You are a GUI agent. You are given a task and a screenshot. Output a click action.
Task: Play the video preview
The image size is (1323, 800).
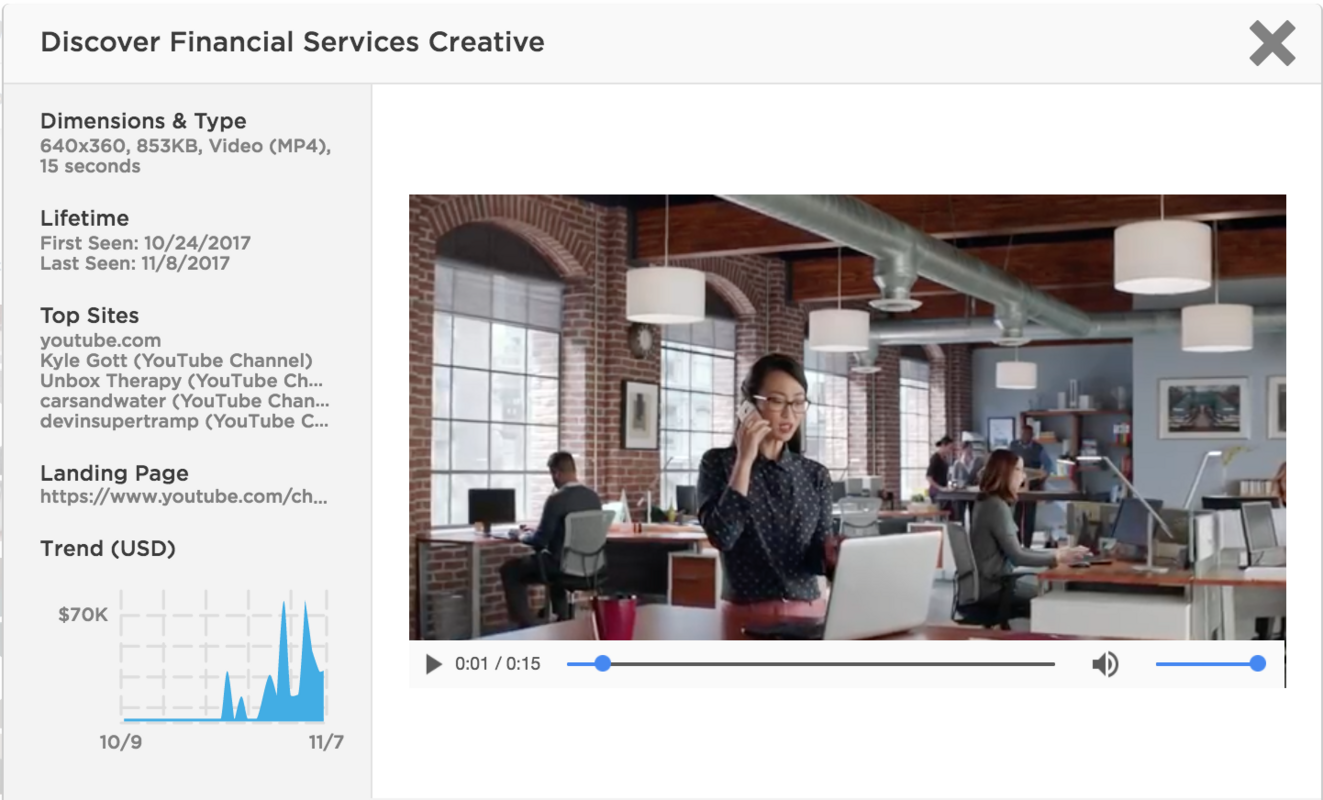click(432, 663)
